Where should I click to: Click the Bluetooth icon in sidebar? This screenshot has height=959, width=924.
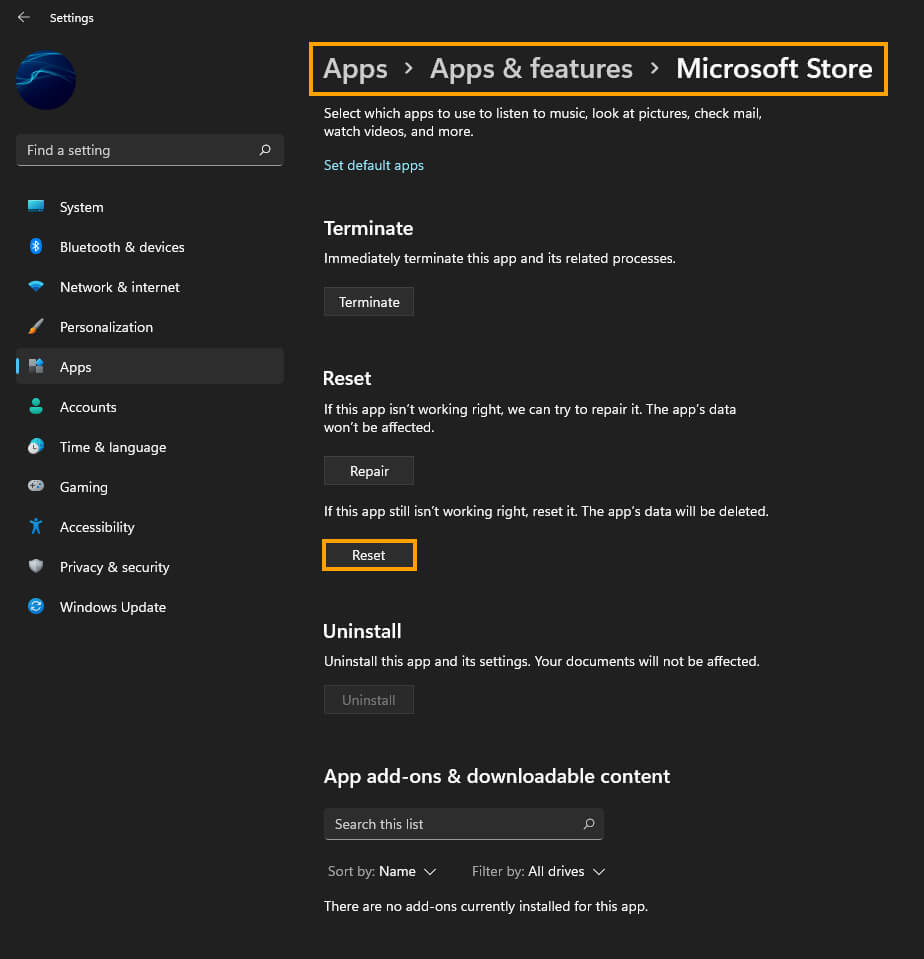click(x=36, y=246)
